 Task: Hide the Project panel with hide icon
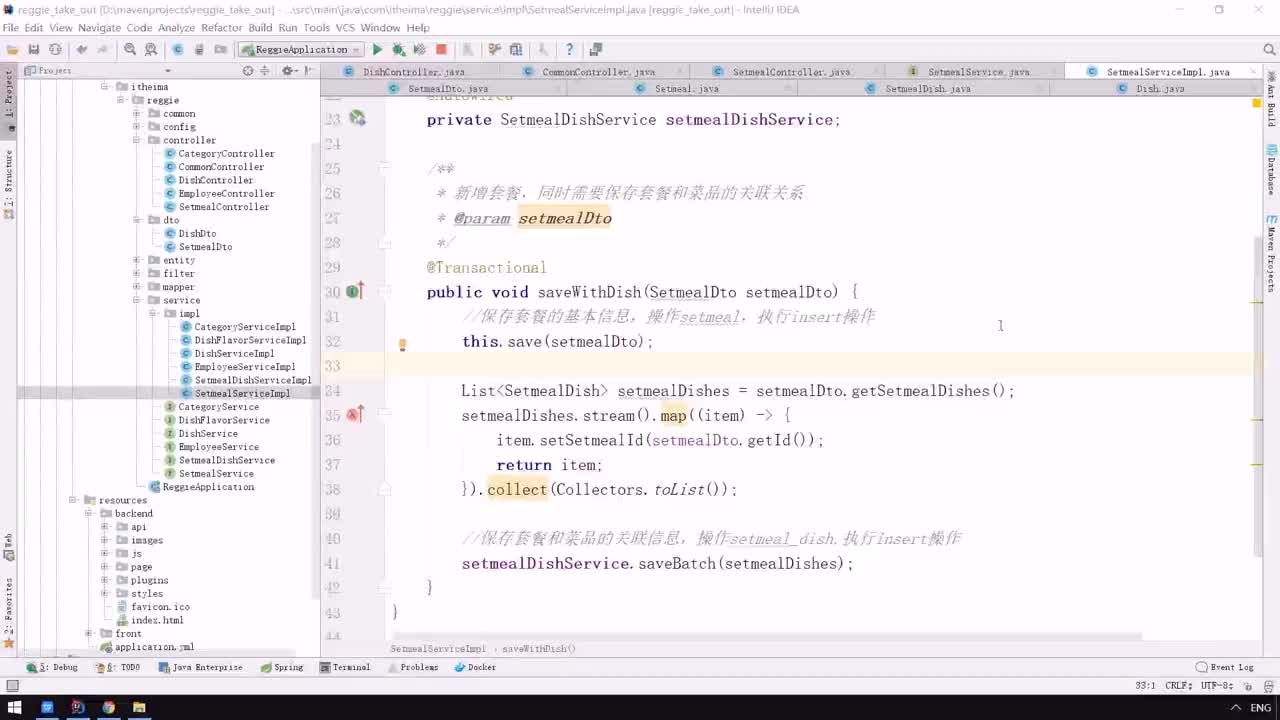310,70
